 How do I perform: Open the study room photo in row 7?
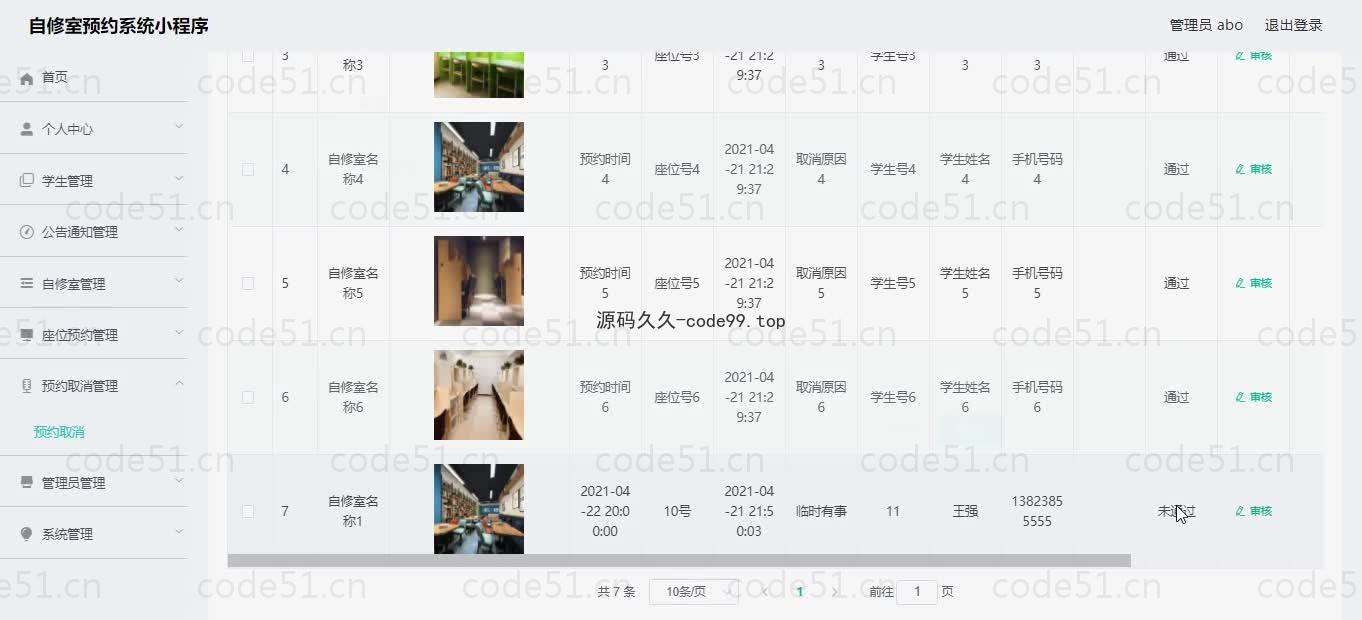pyautogui.click(x=479, y=509)
